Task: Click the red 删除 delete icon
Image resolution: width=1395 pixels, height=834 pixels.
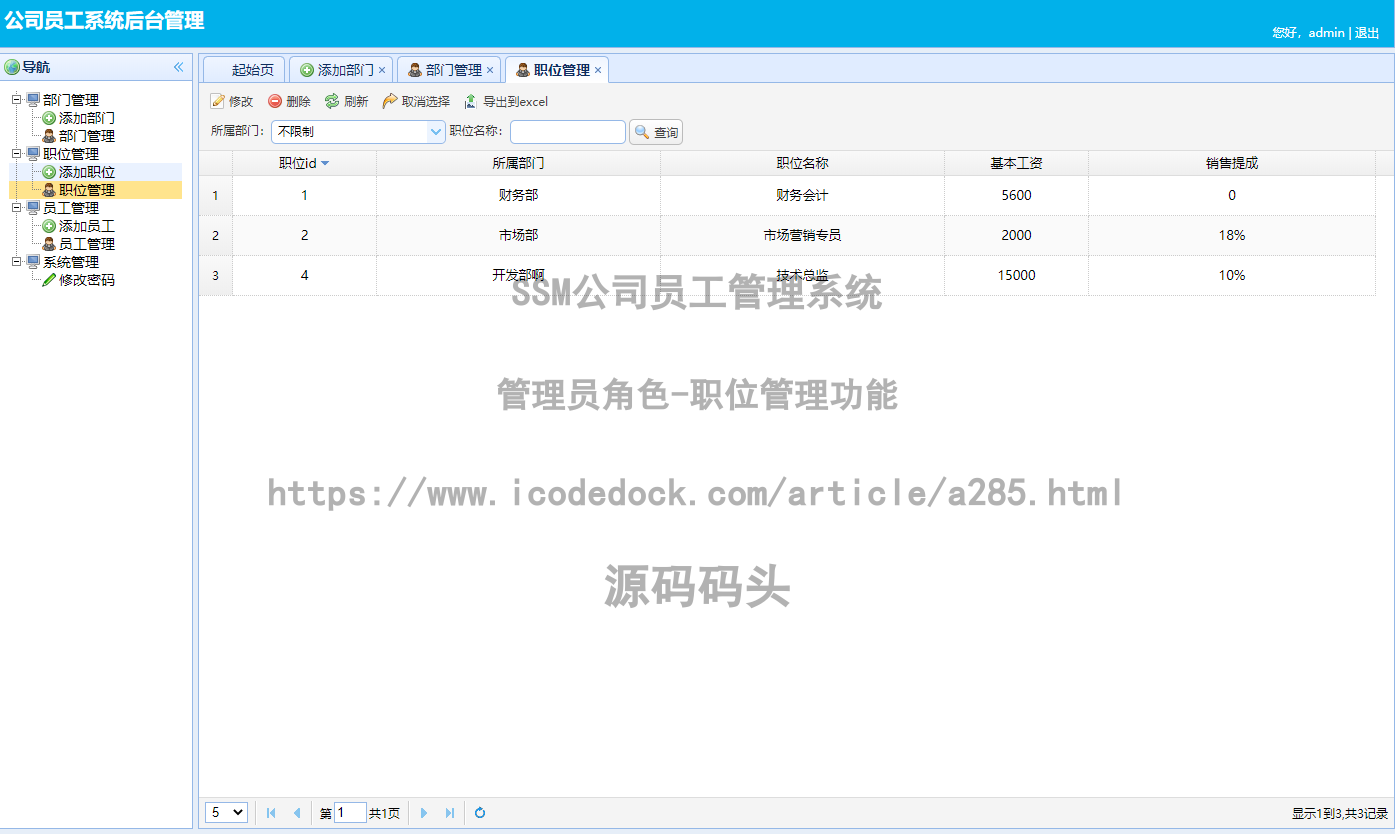Action: coord(275,102)
